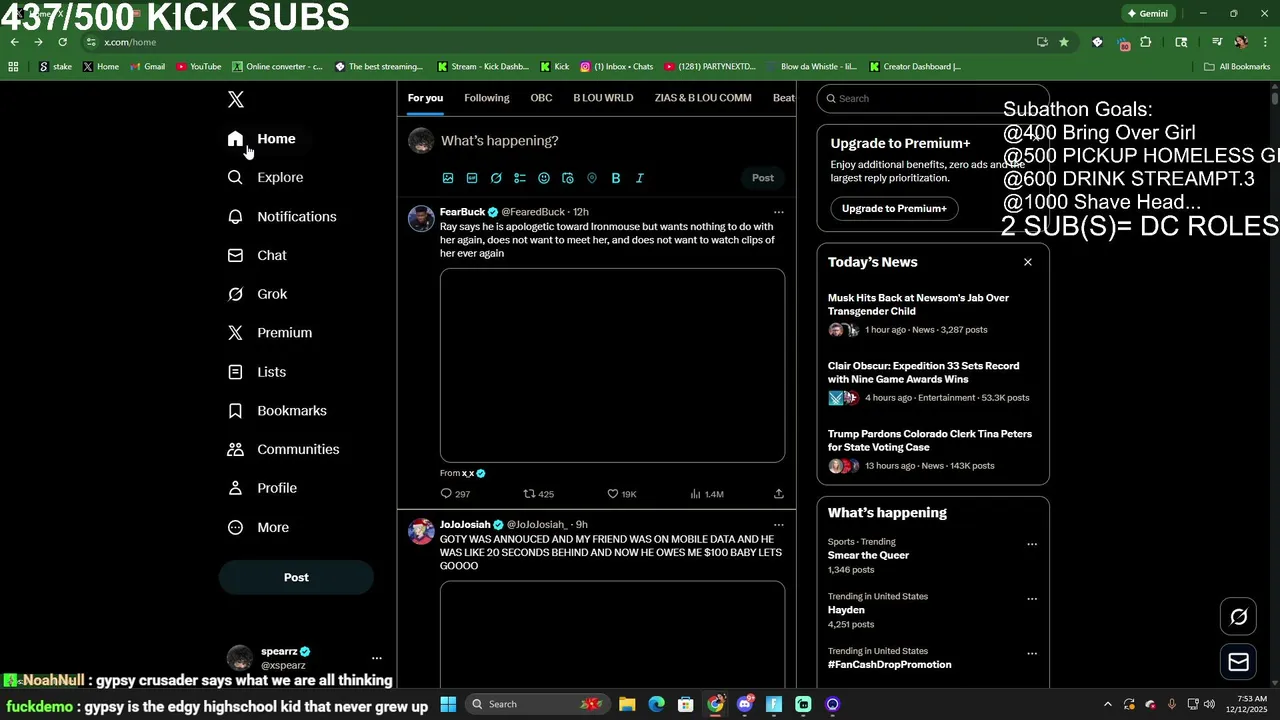The height and width of the screenshot is (720, 1280).
Task: Open options for Smear the Queer trend
Action: [1032, 545]
